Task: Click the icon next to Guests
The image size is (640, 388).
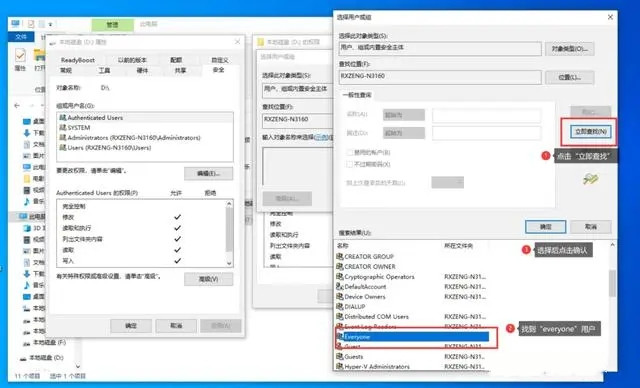Action: (340, 356)
